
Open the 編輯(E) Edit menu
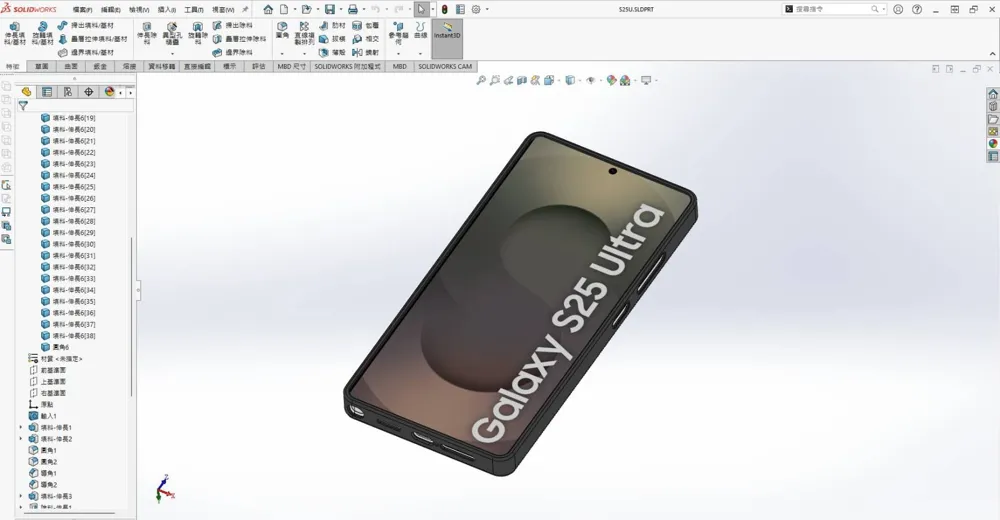(x=110, y=10)
